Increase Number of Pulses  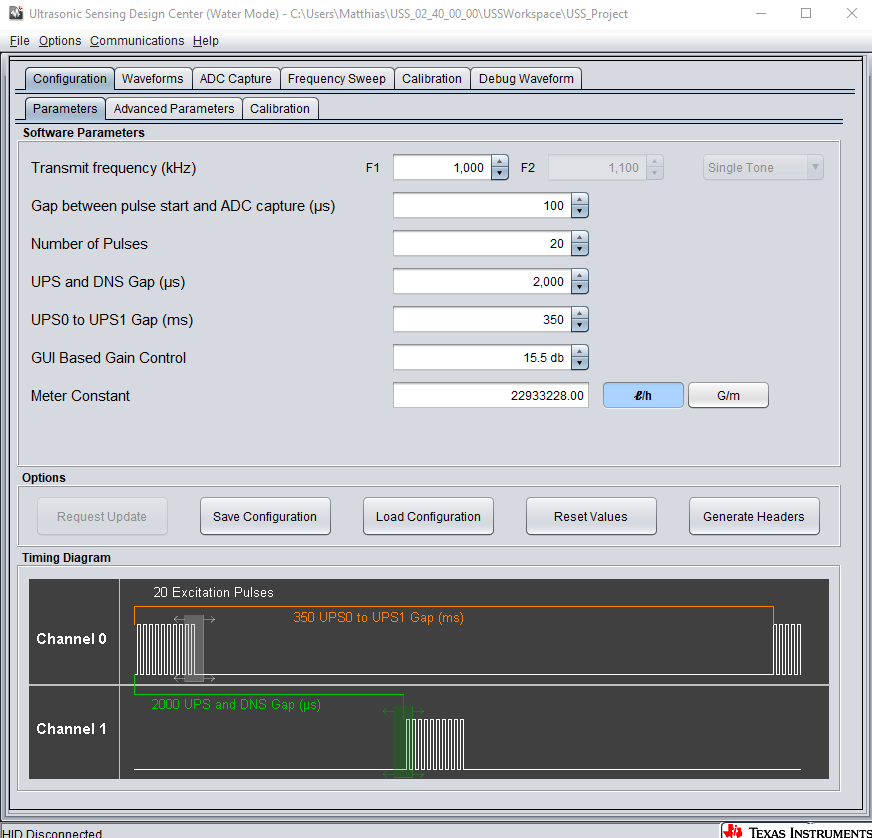[579, 237]
